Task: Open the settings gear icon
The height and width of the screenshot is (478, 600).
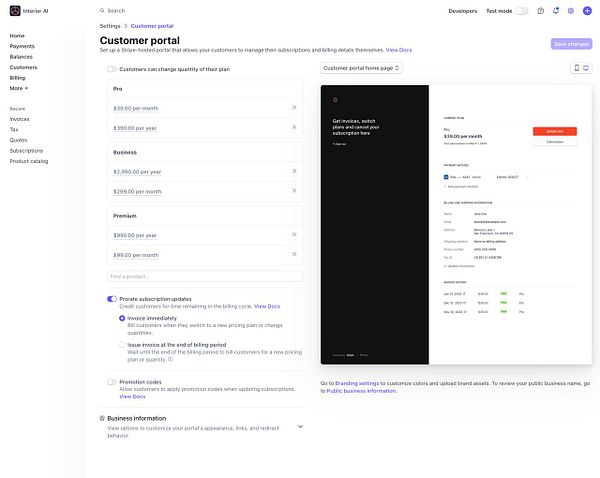Action: pos(571,11)
